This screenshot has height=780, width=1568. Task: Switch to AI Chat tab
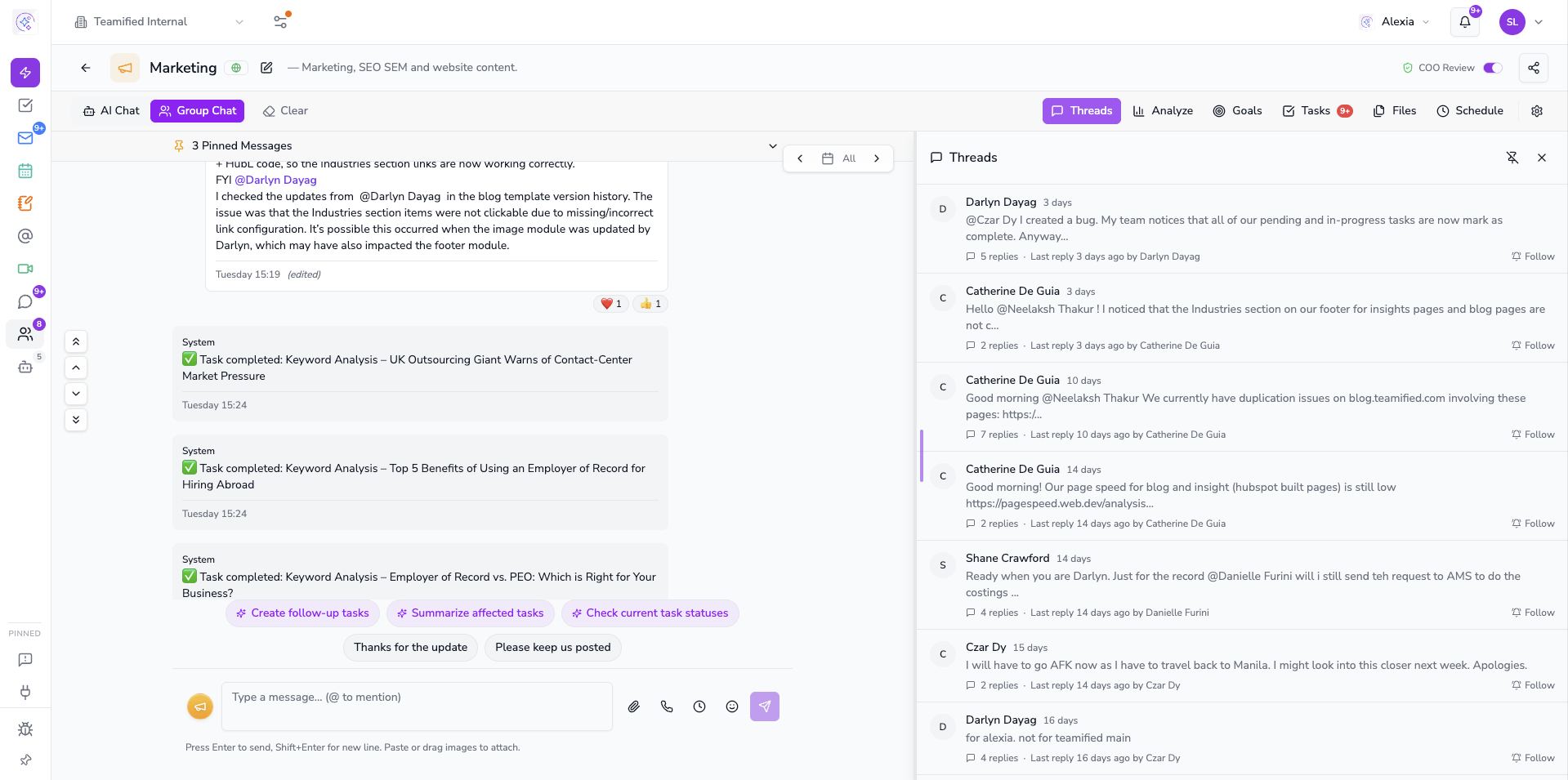click(111, 111)
